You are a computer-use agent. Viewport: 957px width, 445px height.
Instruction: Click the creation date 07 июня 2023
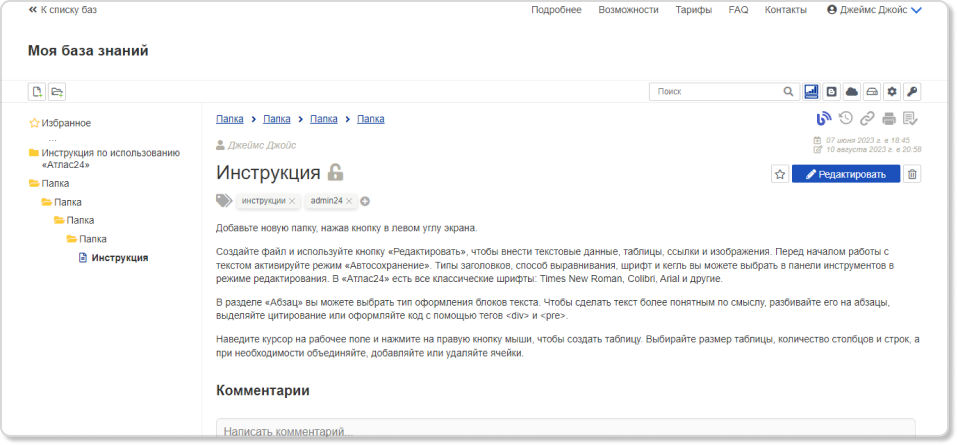click(867, 140)
